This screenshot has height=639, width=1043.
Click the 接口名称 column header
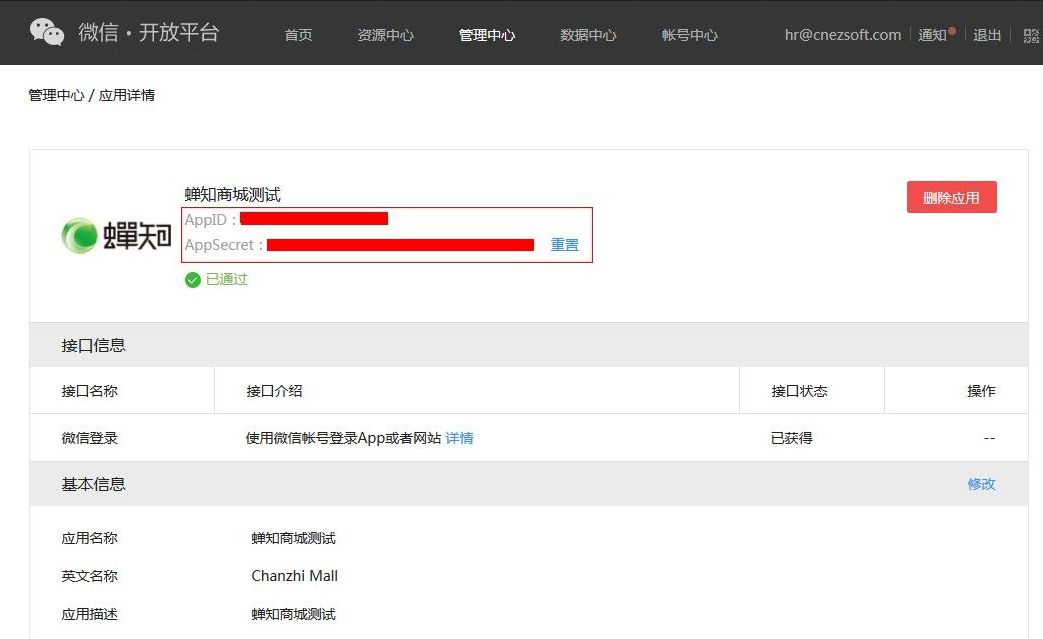click(x=90, y=391)
